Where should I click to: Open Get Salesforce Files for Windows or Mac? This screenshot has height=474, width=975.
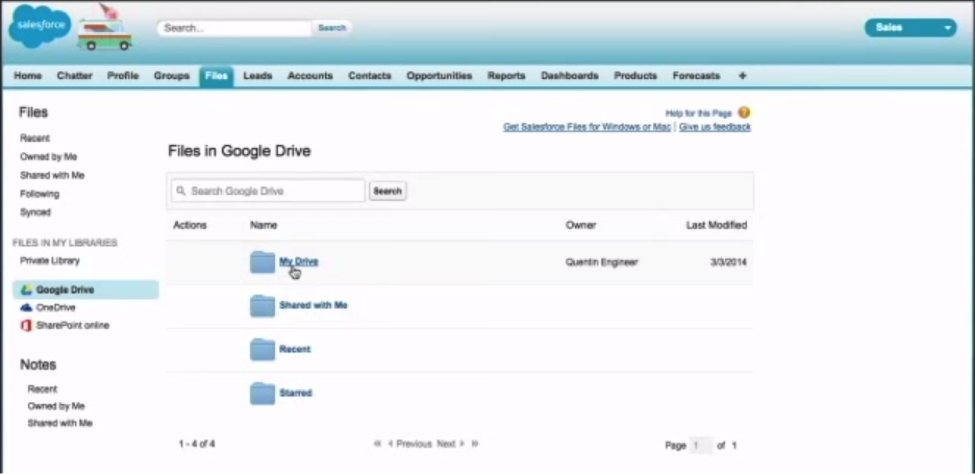tap(587, 127)
